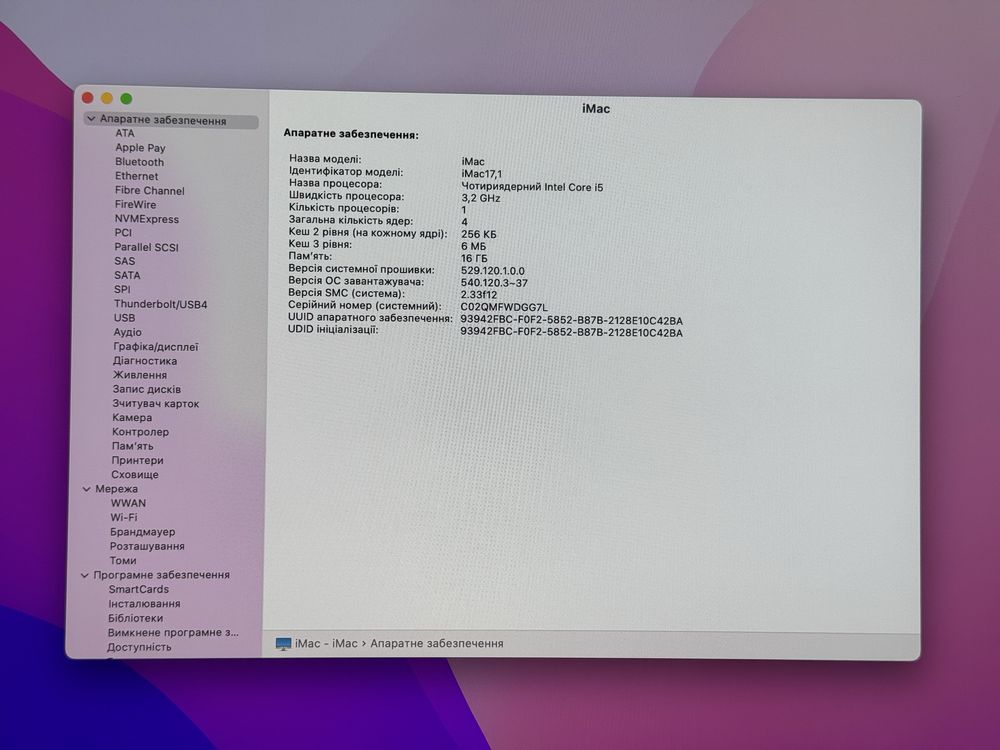Open NVMExpress hardware entry
The width and height of the screenshot is (1000, 750).
click(x=147, y=219)
